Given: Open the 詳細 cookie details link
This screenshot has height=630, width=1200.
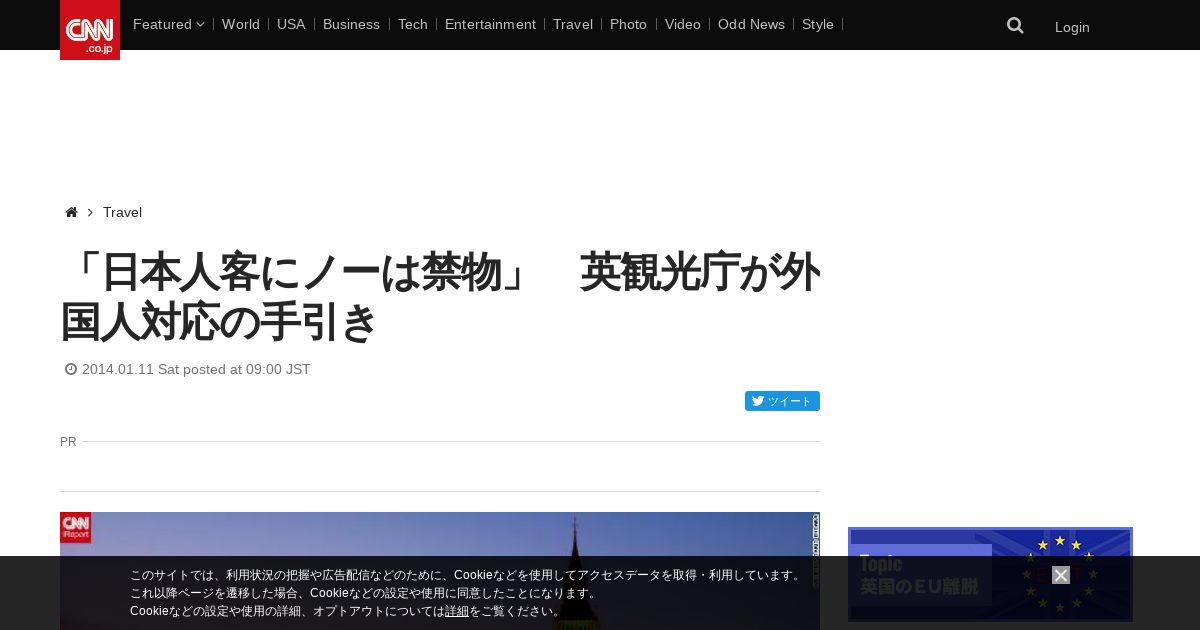Looking at the screenshot, I should click(457, 611).
